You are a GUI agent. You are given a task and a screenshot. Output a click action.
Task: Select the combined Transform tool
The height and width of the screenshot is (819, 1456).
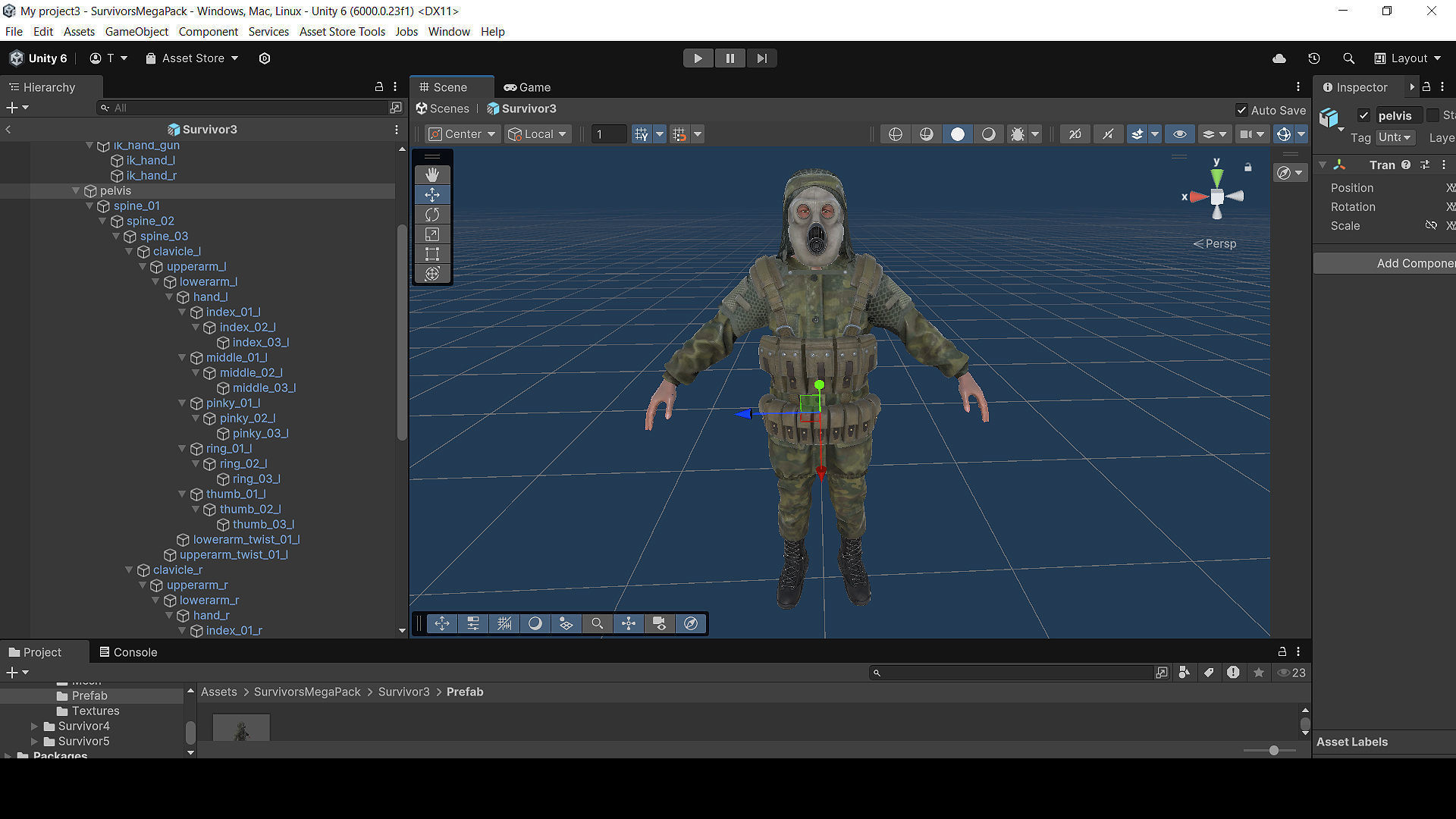[x=432, y=274]
